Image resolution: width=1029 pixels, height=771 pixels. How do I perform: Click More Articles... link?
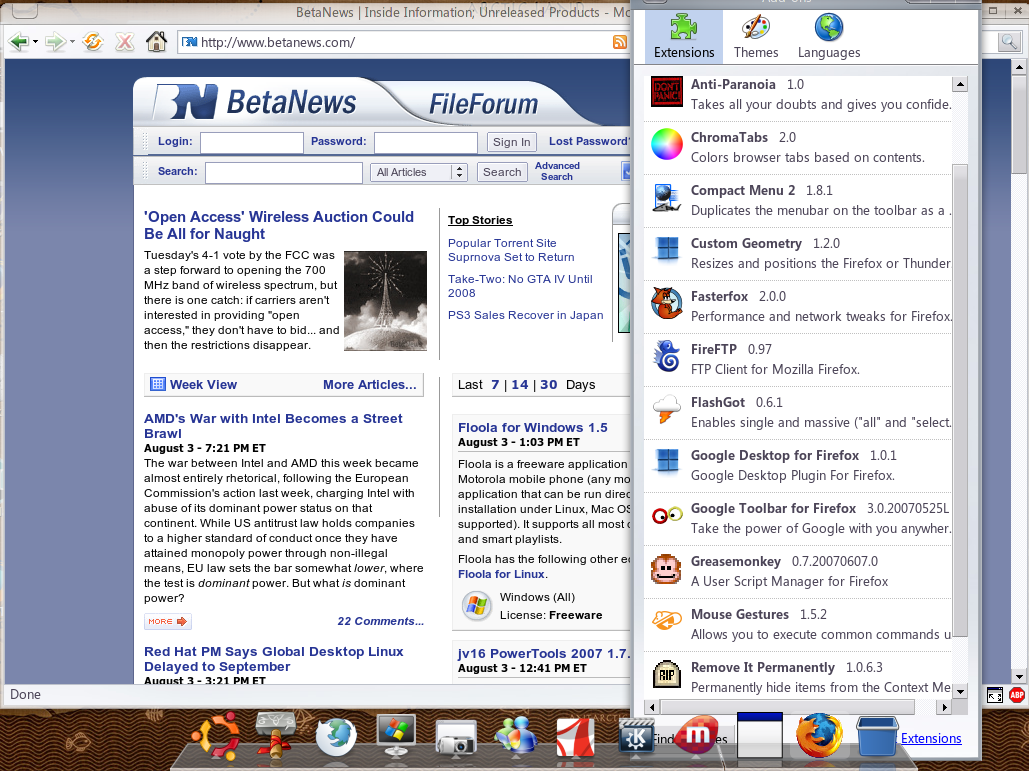pyautogui.click(x=369, y=385)
